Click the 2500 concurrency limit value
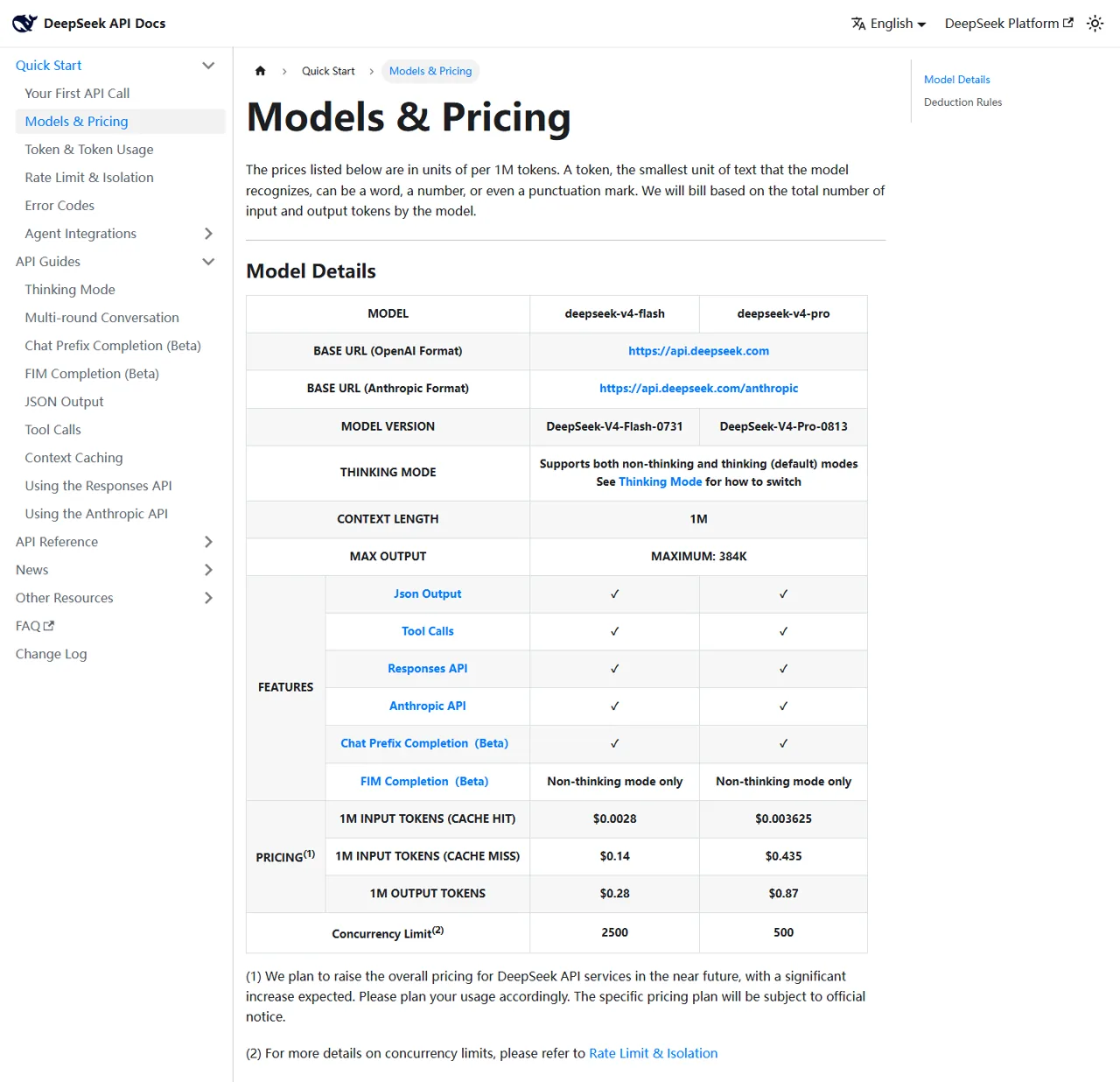This screenshot has height=1082, width=1120. click(x=614, y=932)
